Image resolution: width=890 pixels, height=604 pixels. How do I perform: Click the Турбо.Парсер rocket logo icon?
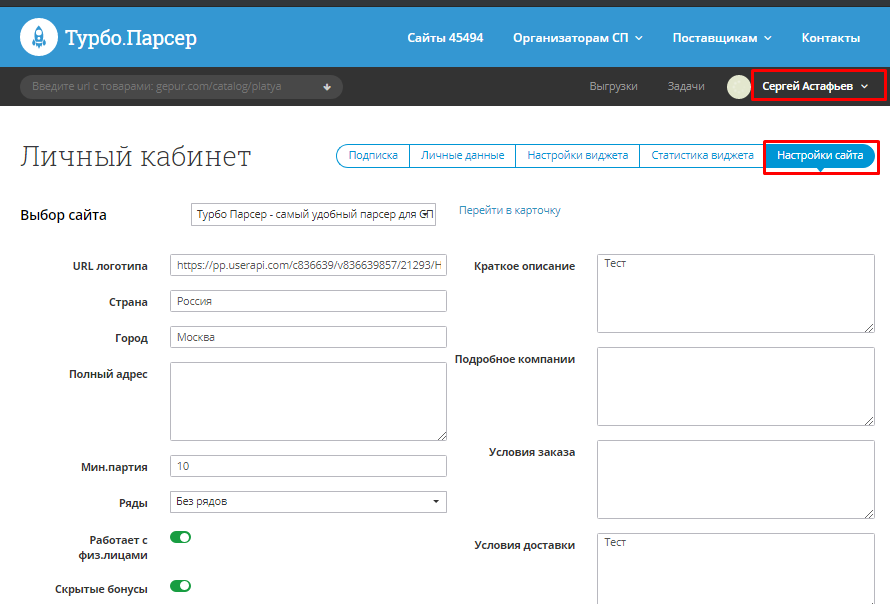click(38, 37)
